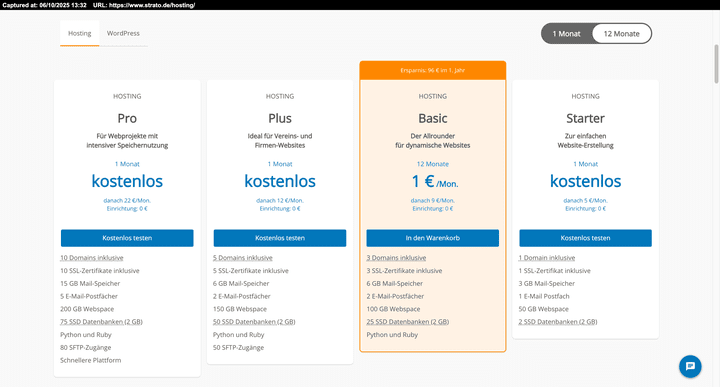The width and height of the screenshot is (720, 387).
Task: Click danach 5 €/Mon. text
Action: click(x=585, y=201)
